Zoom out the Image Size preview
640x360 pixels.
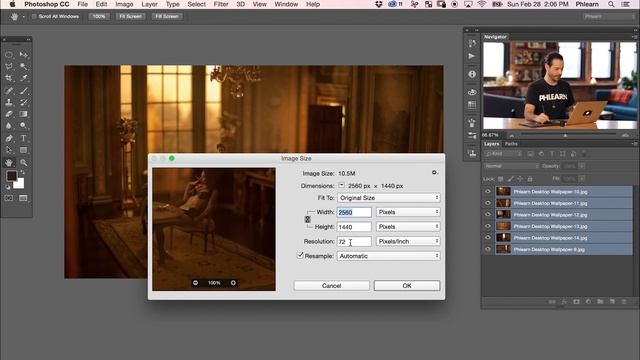196,283
